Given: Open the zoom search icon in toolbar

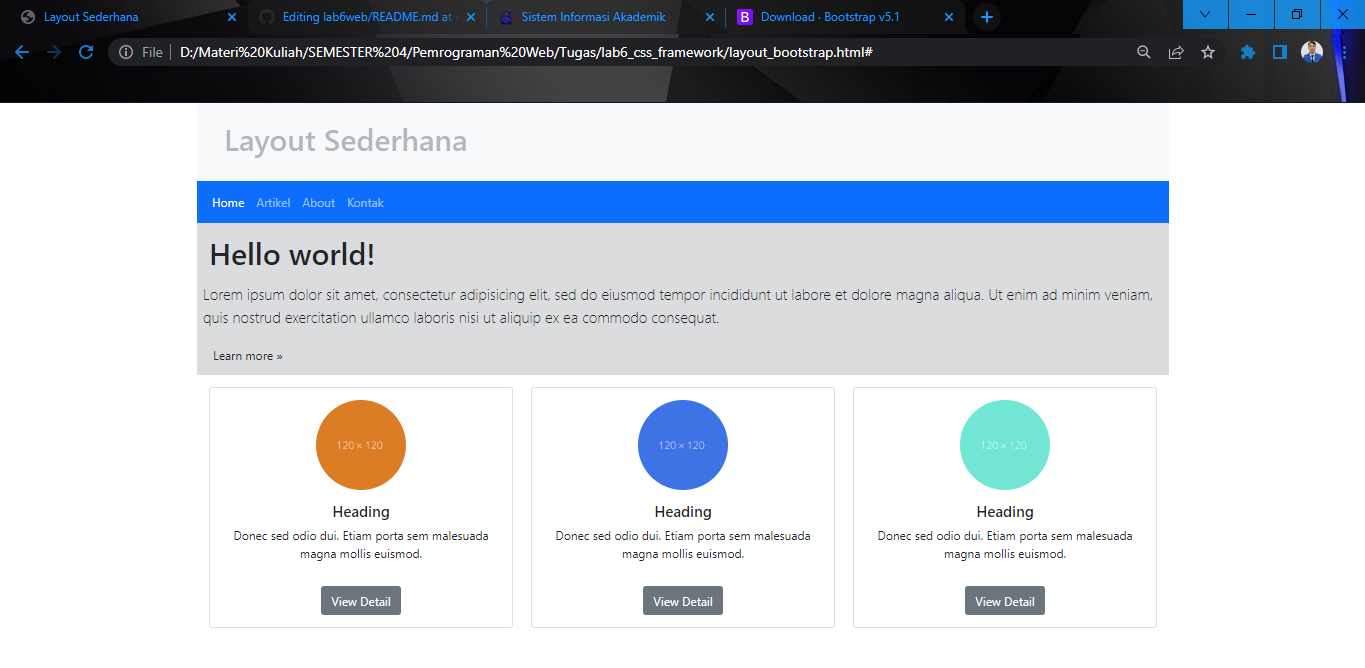Looking at the screenshot, I should point(1143,51).
